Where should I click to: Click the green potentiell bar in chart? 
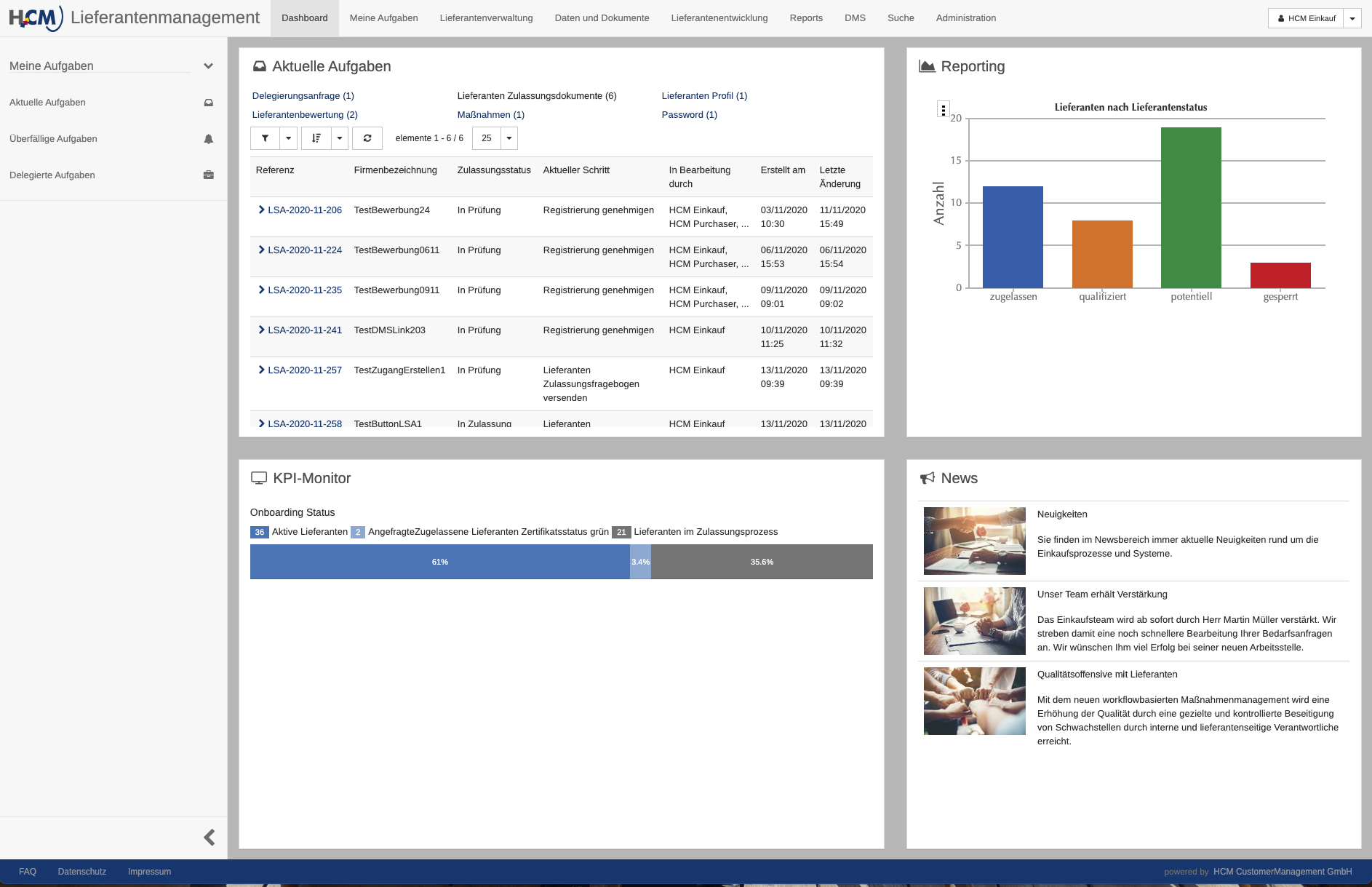pos(1191,207)
